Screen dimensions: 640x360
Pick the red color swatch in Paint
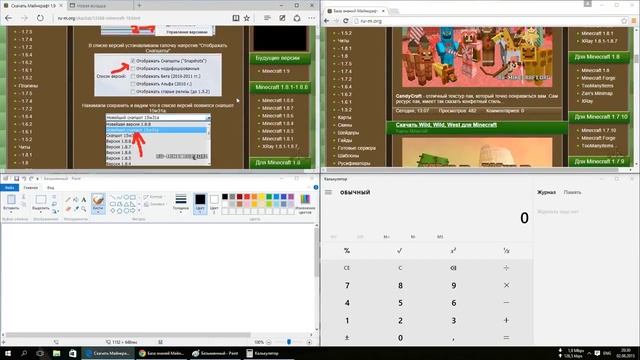pos(247,197)
